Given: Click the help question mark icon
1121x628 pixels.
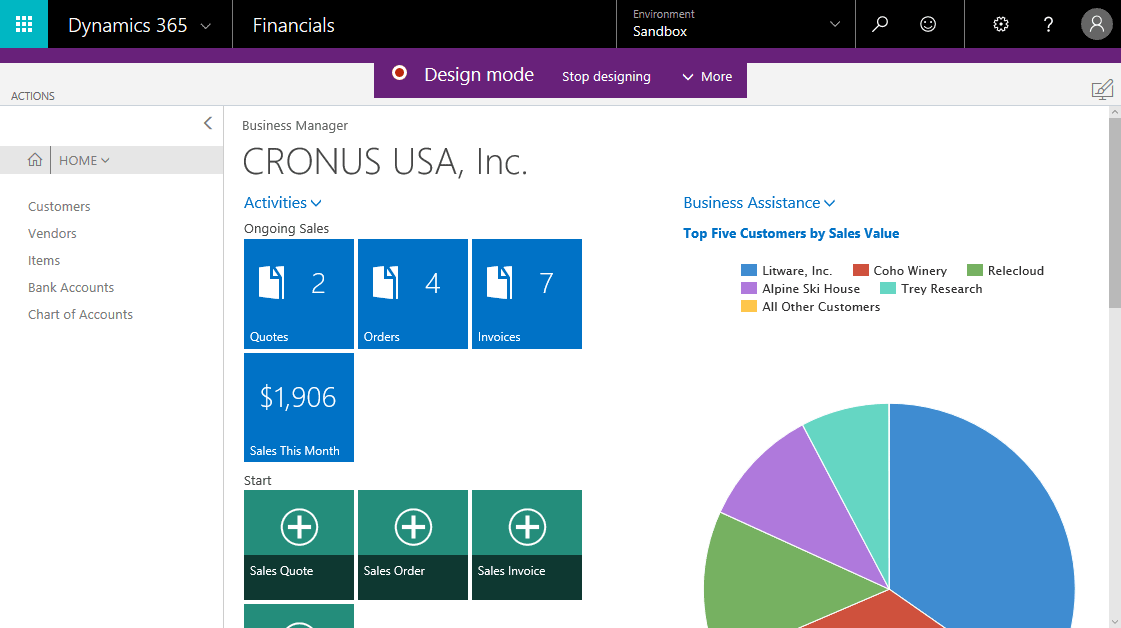Looking at the screenshot, I should point(1048,25).
